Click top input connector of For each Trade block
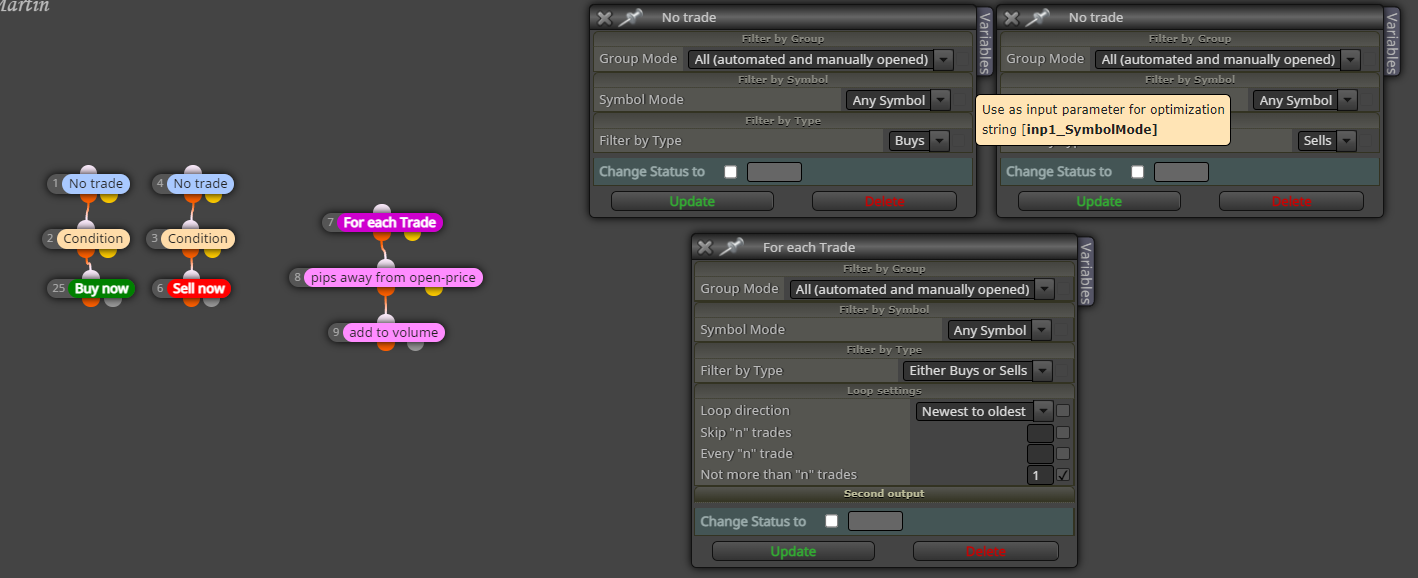The width and height of the screenshot is (1418, 578). [381, 210]
